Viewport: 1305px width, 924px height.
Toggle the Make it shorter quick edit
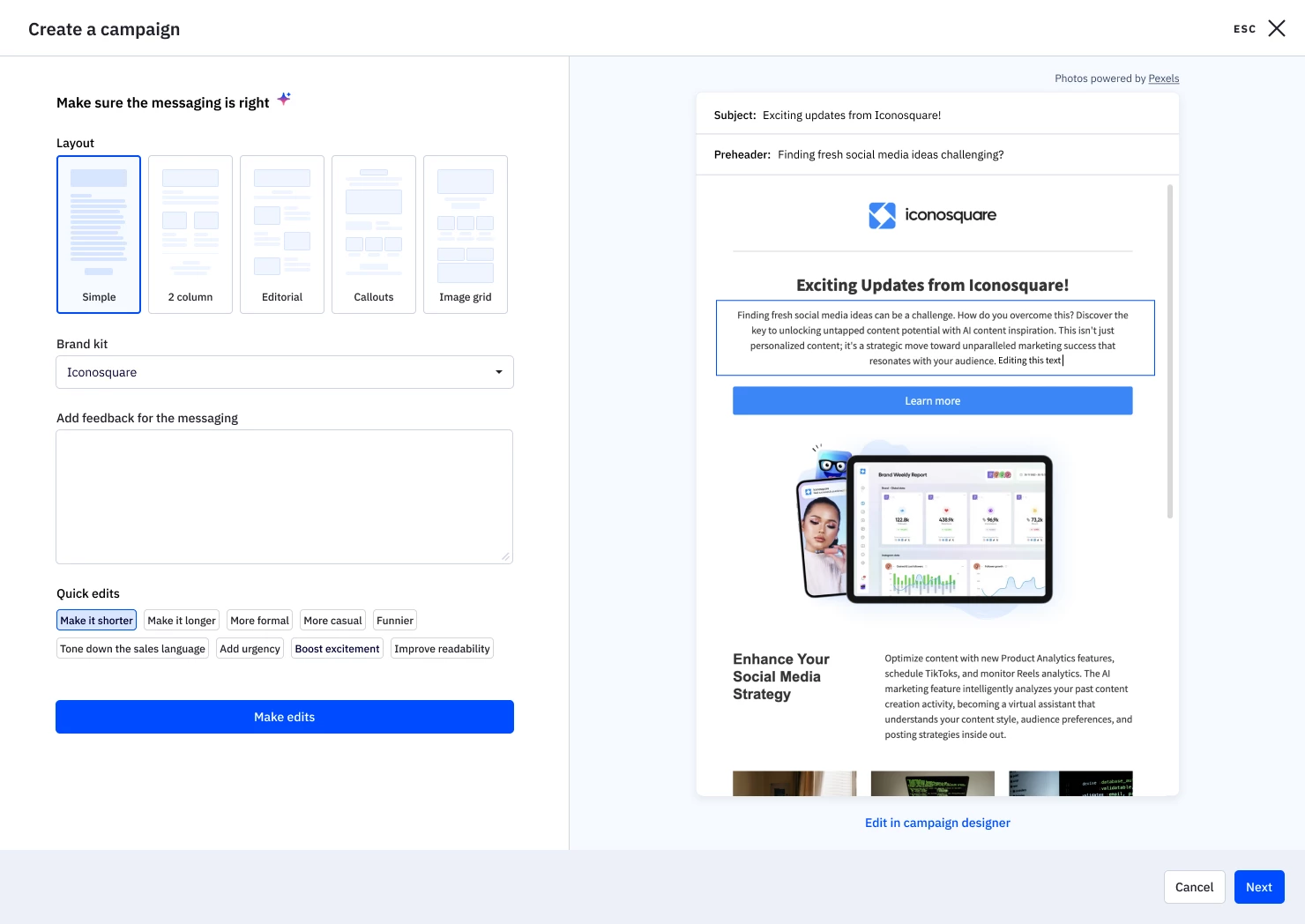tap(97, 621)
